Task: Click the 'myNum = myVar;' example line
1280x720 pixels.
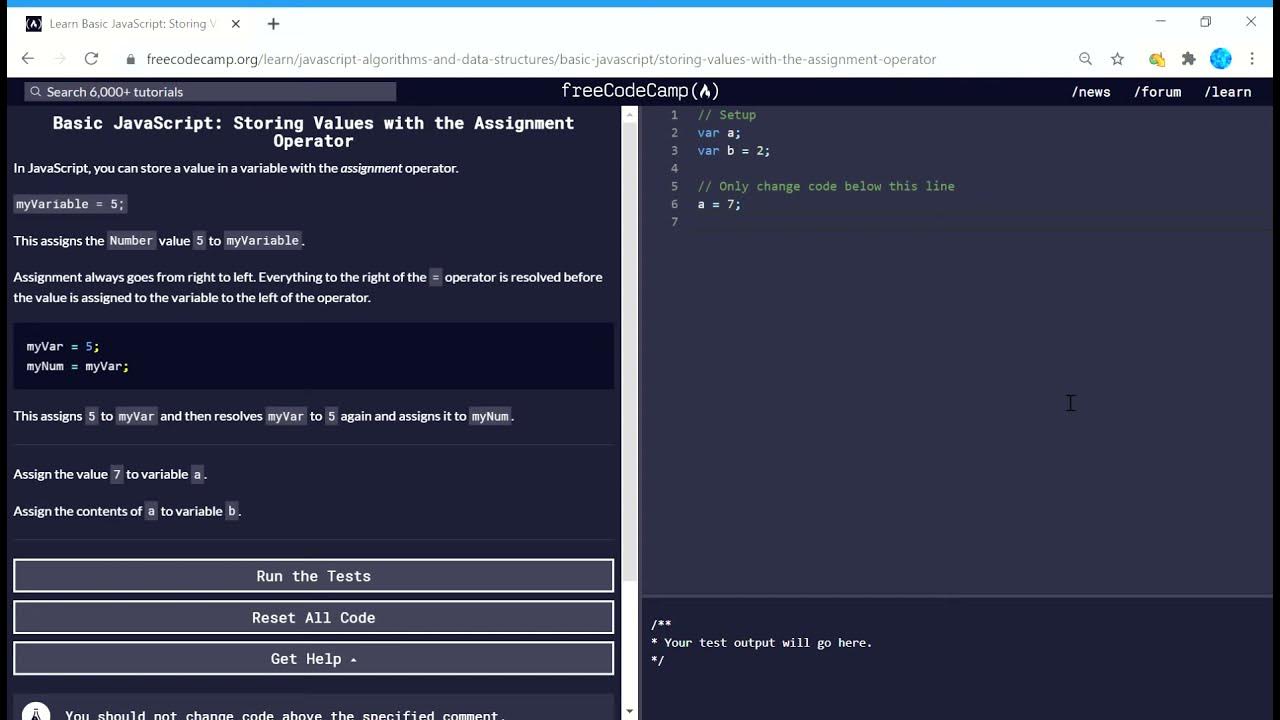Action: [x=78, y=366]
